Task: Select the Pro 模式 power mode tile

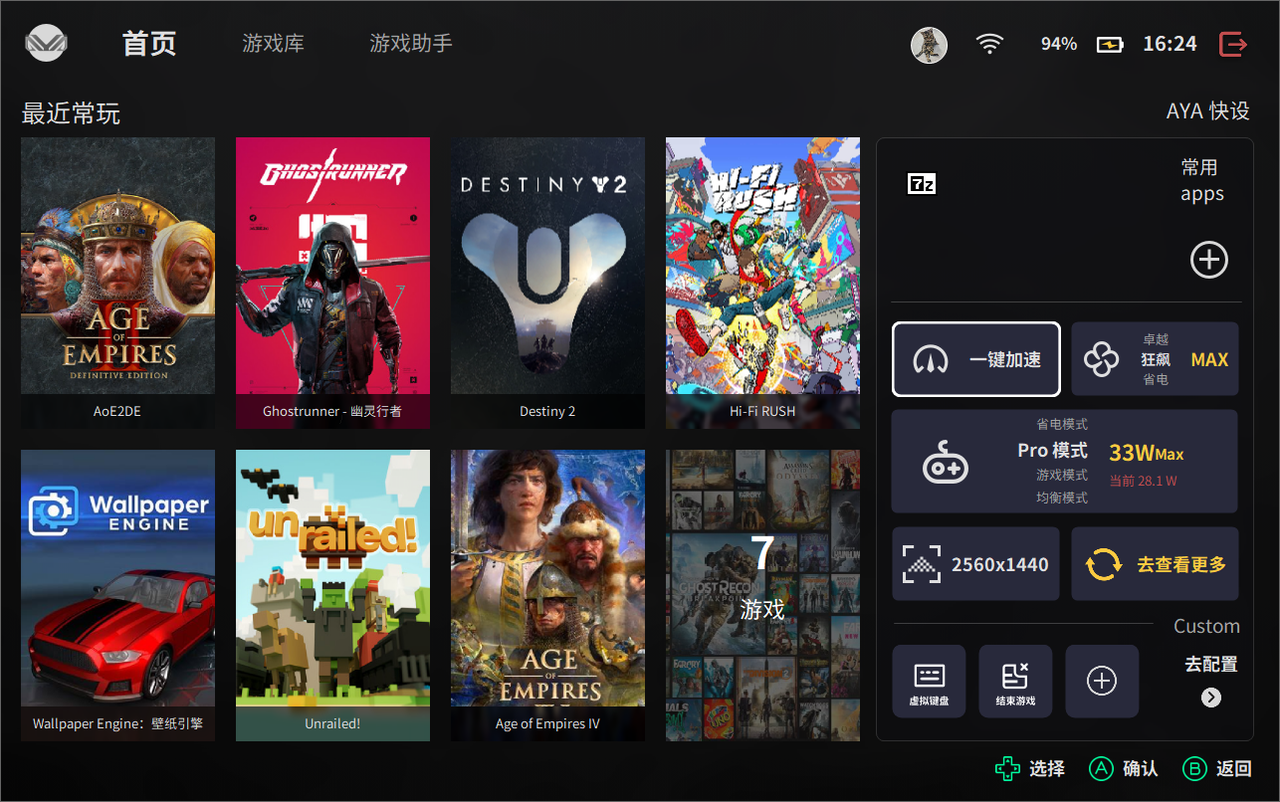Action: click(1065, 461)
